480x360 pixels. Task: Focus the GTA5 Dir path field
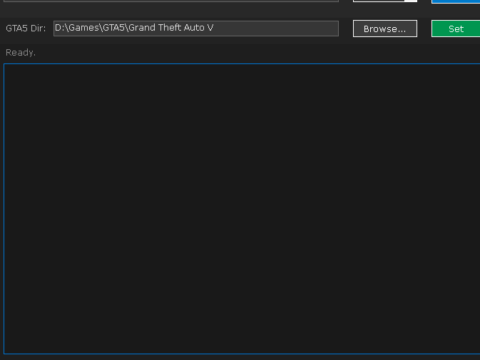[196, 28]
